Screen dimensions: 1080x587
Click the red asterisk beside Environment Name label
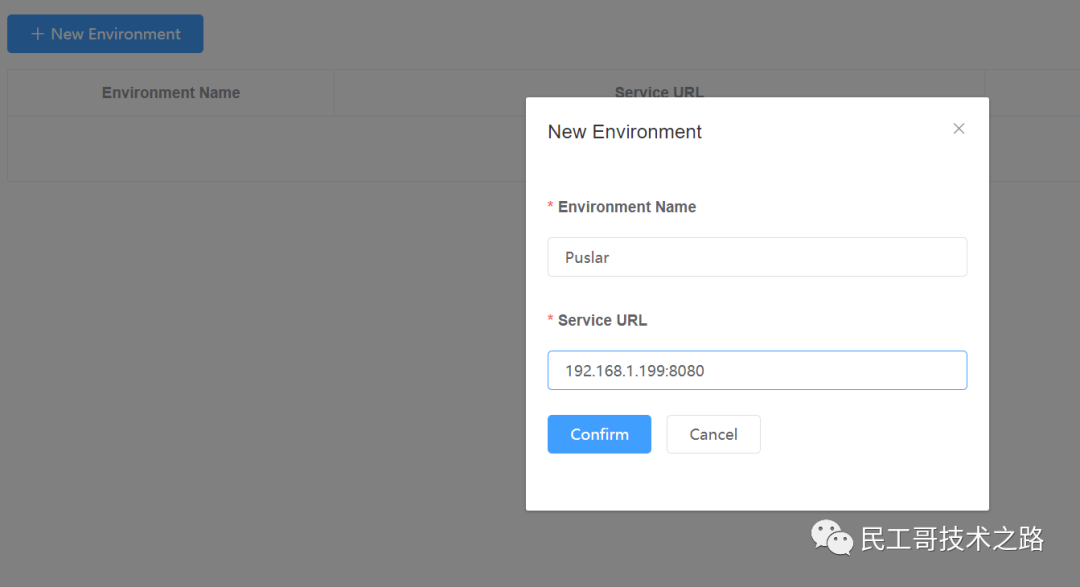[550, 205]
